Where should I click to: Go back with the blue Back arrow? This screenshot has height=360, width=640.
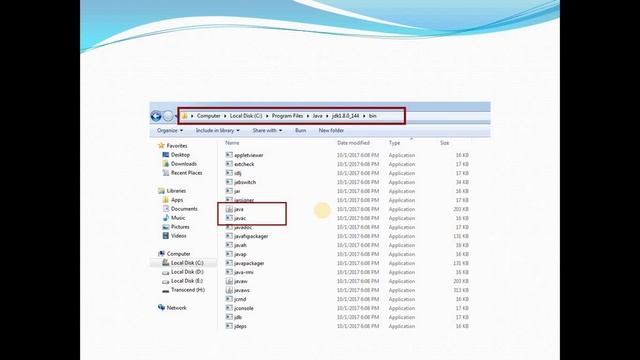[156, 116]
